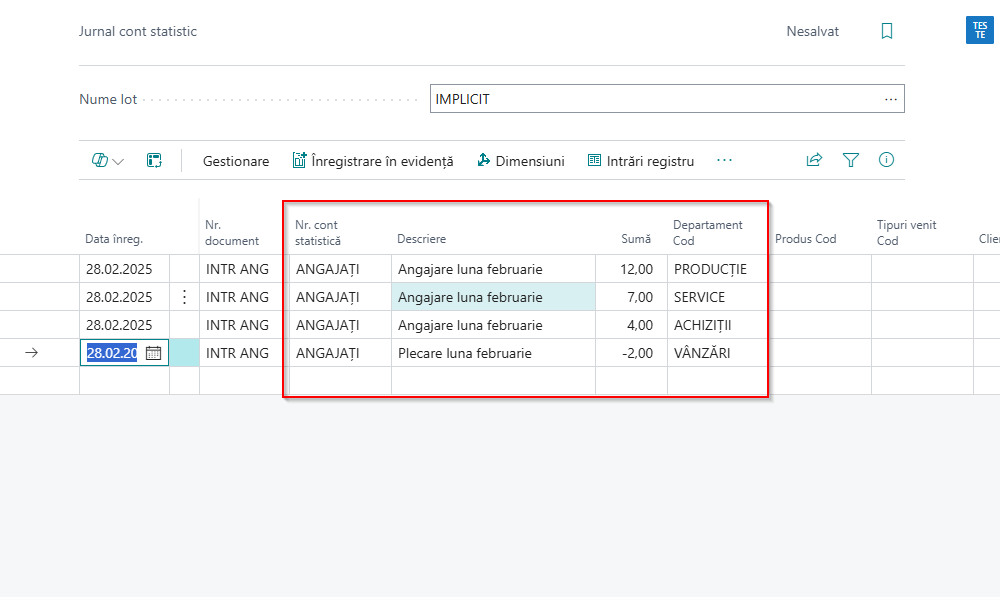Show row options for SERVICE line
The image size is (1000, 600).
[x=184, y=297]
